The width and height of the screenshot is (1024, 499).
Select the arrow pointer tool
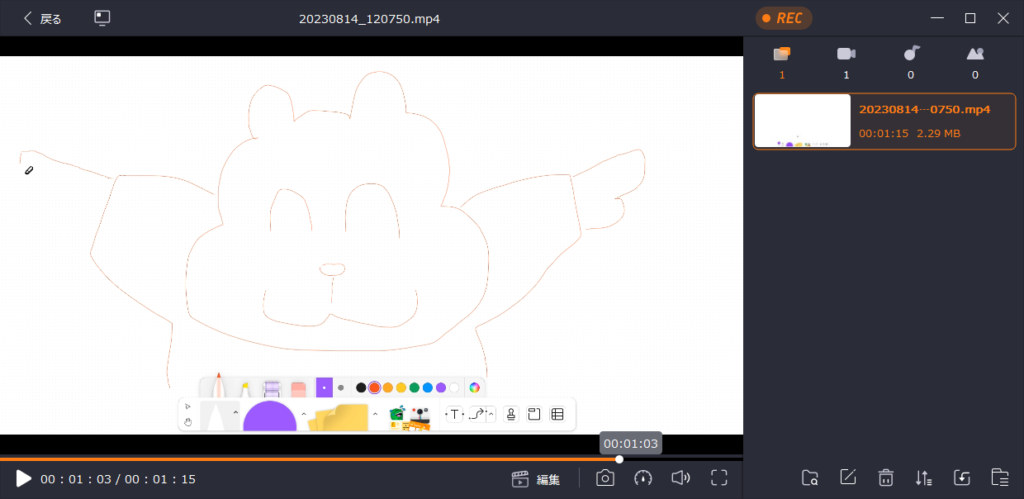tap(188, 406)
